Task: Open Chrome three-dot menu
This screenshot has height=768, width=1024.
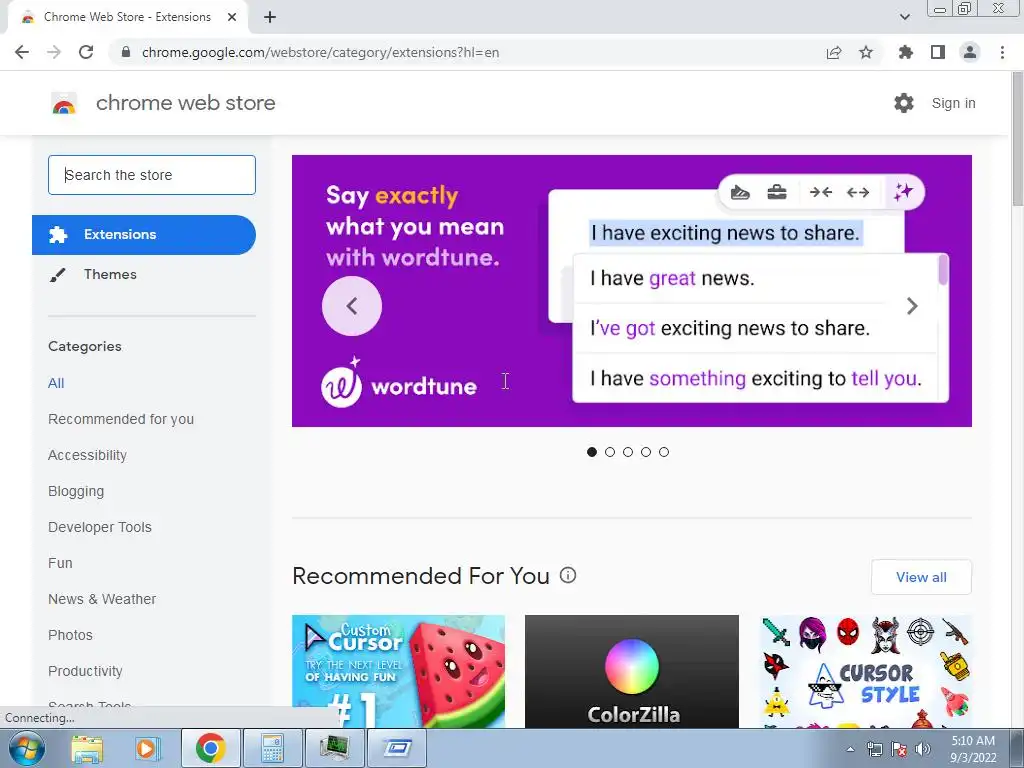Action: (1002, 52)
